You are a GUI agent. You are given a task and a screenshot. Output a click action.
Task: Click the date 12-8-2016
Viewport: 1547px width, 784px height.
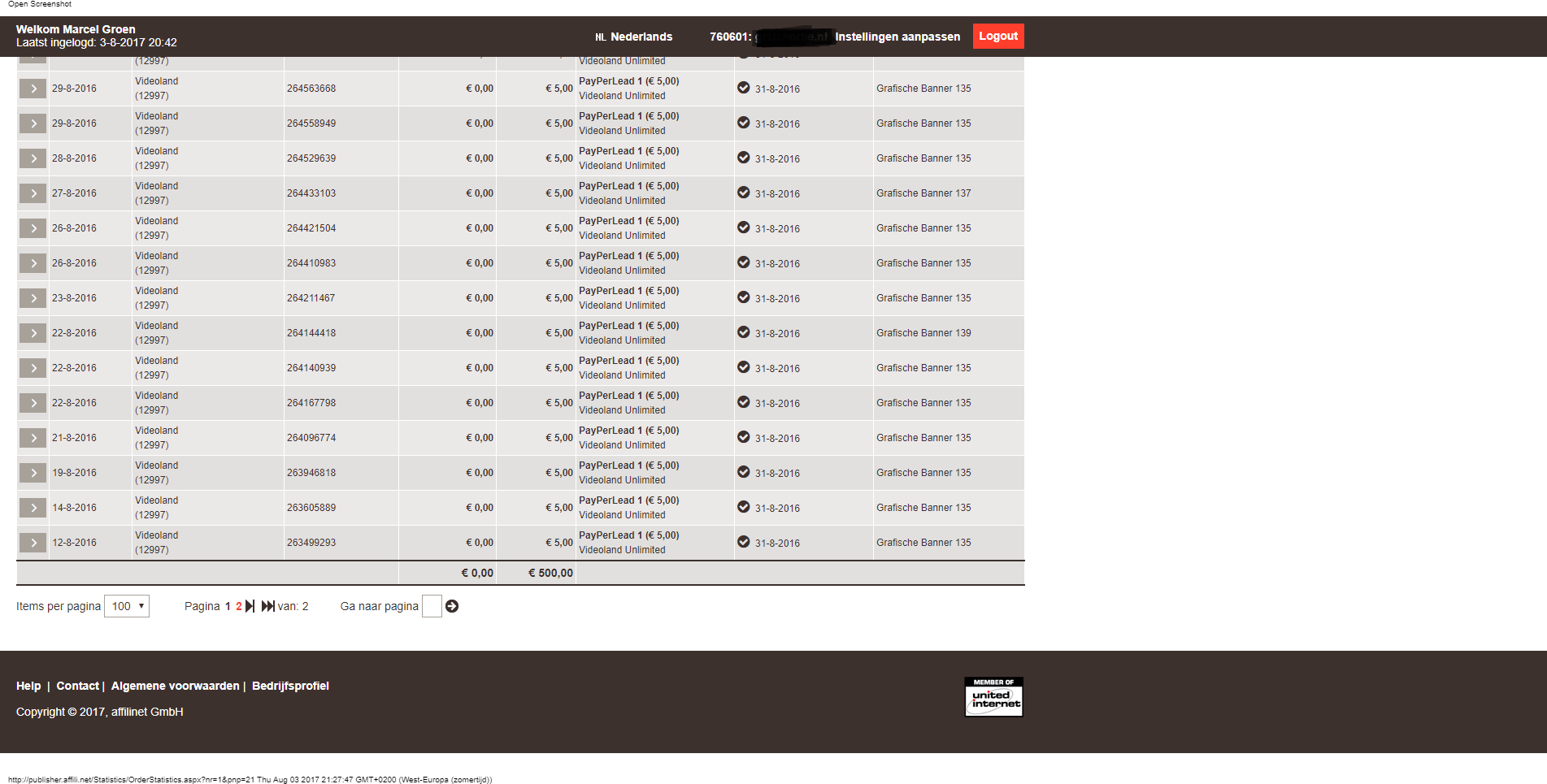(74, 543)
